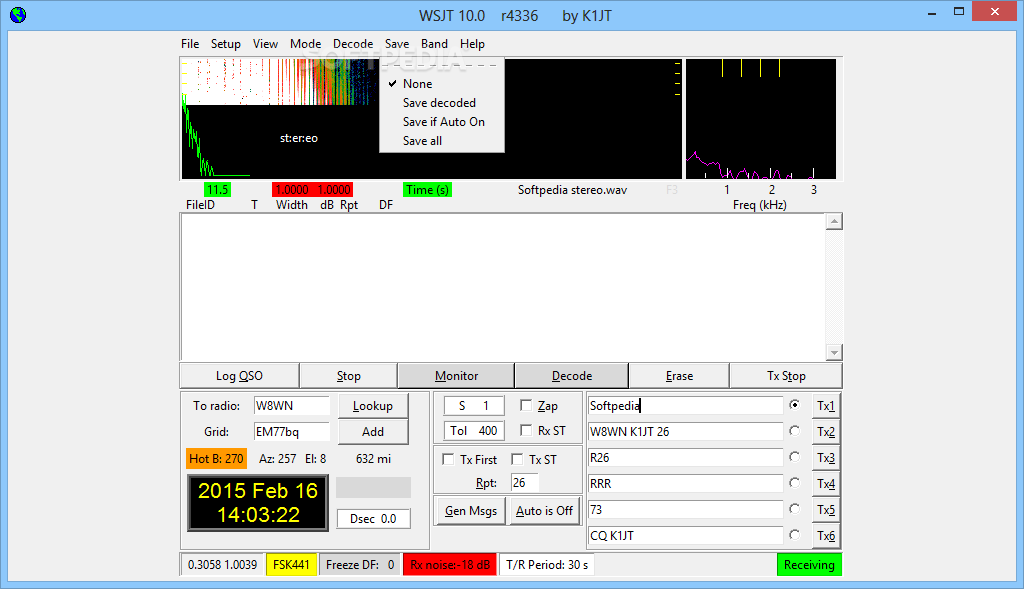Select radio button for CQ K1JT message
The height and width of the screenshot is (589, 1024).
[794, 535]
